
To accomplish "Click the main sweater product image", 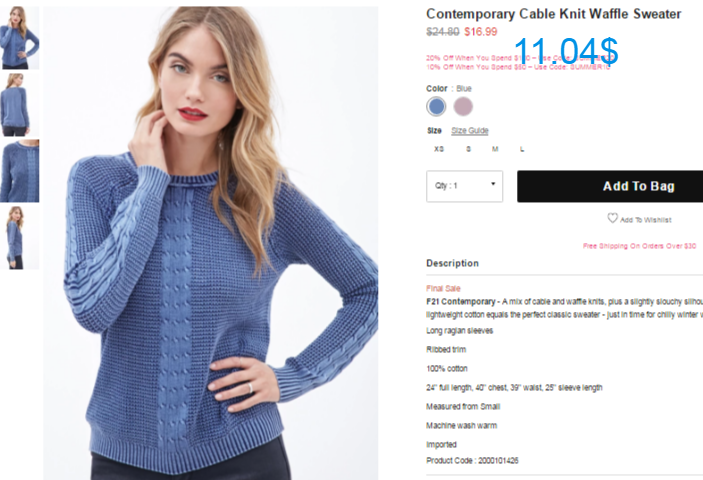I will (x=211, y=243).
